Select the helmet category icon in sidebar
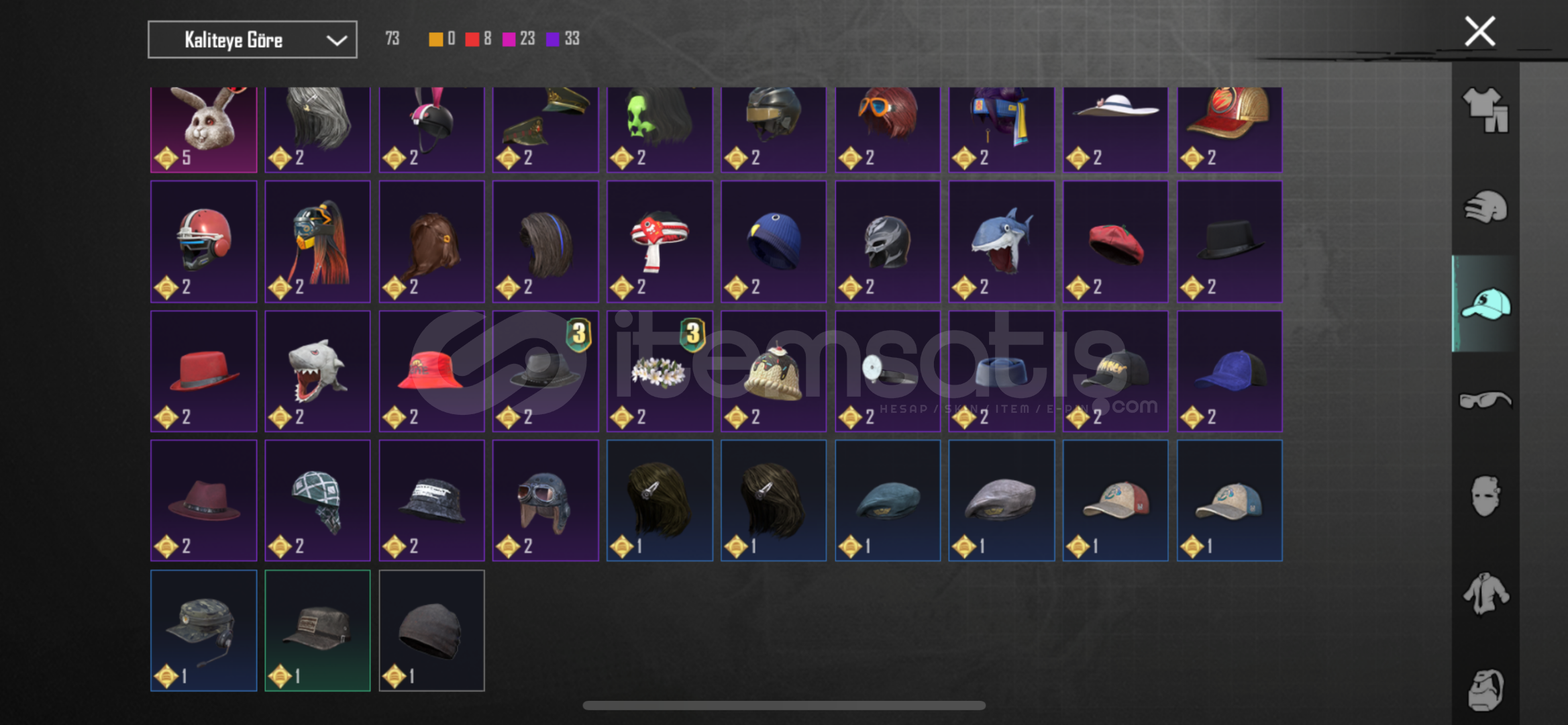The height and width of the screenshot is (725, 1568). tap(1485, 207)
